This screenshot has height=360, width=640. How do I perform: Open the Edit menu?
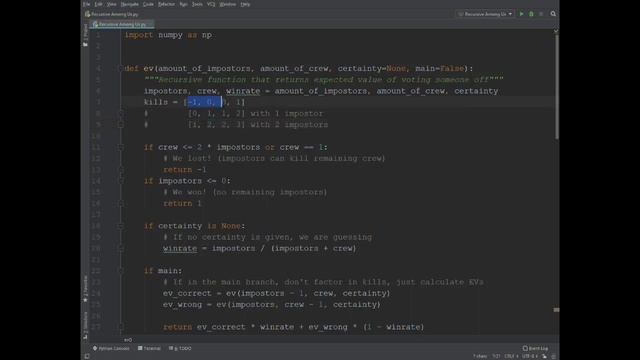(x=98, y=4)
